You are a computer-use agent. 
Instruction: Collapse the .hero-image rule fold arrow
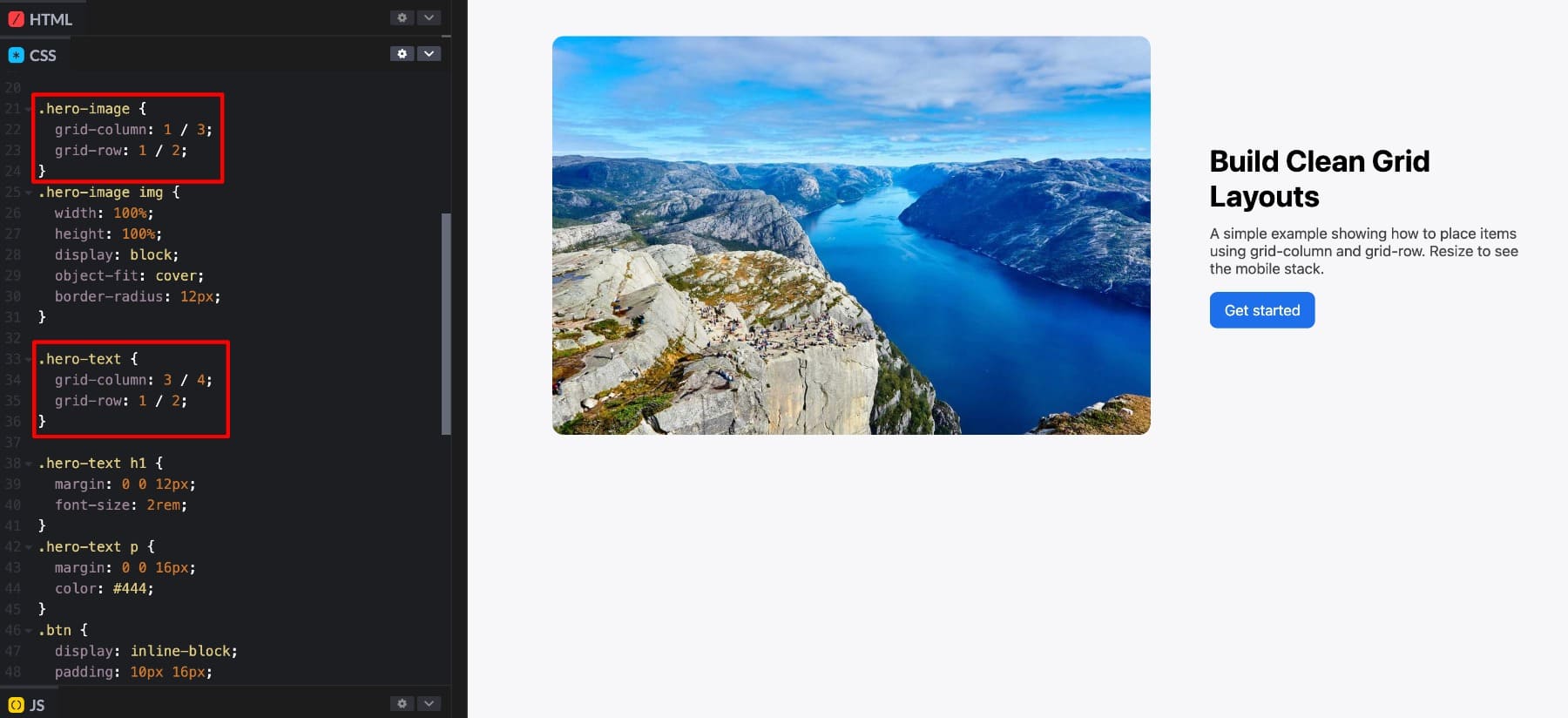29,109
